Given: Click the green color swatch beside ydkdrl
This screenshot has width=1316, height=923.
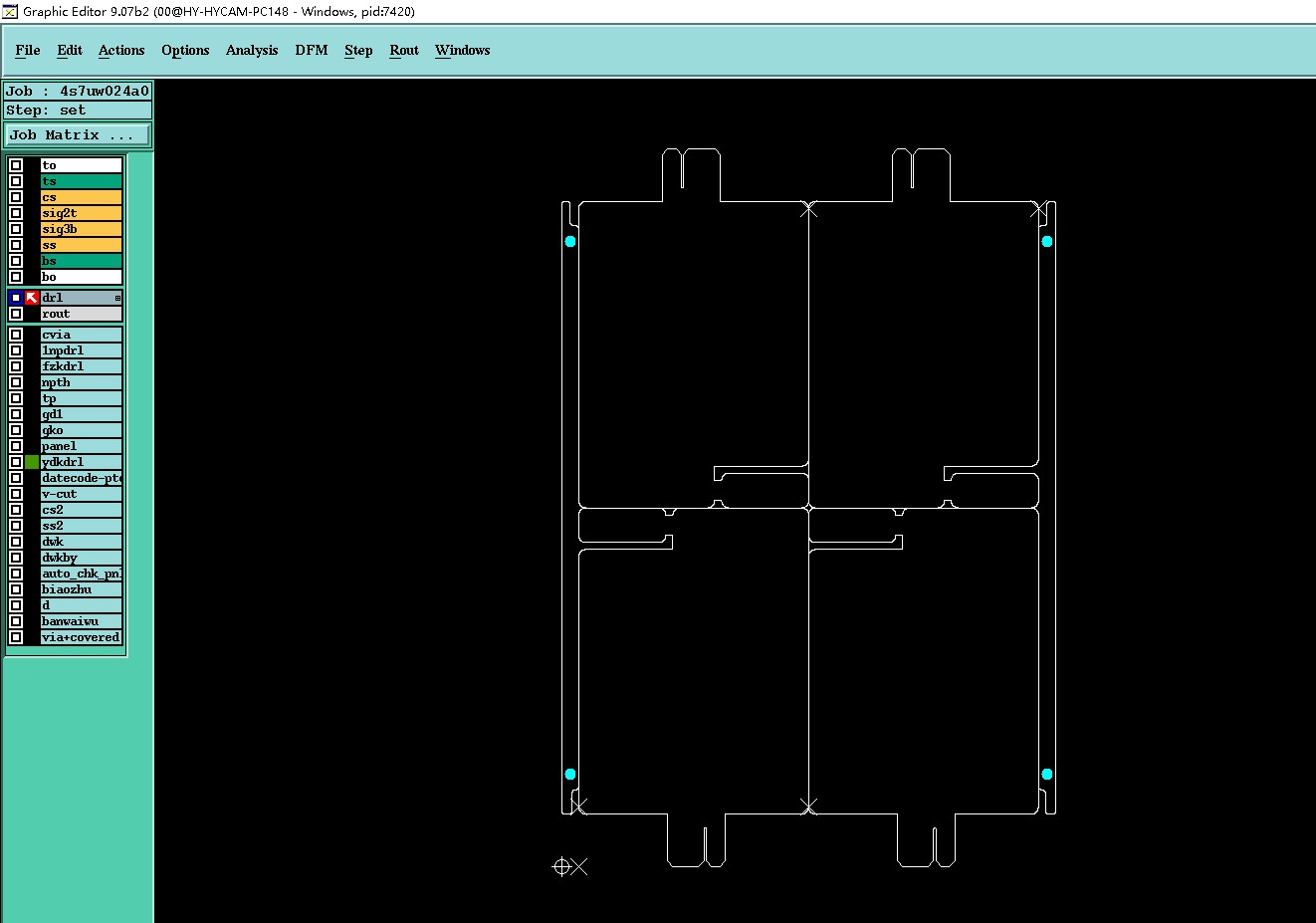Looking at the screenshot, I should click(x=32, y=462).
